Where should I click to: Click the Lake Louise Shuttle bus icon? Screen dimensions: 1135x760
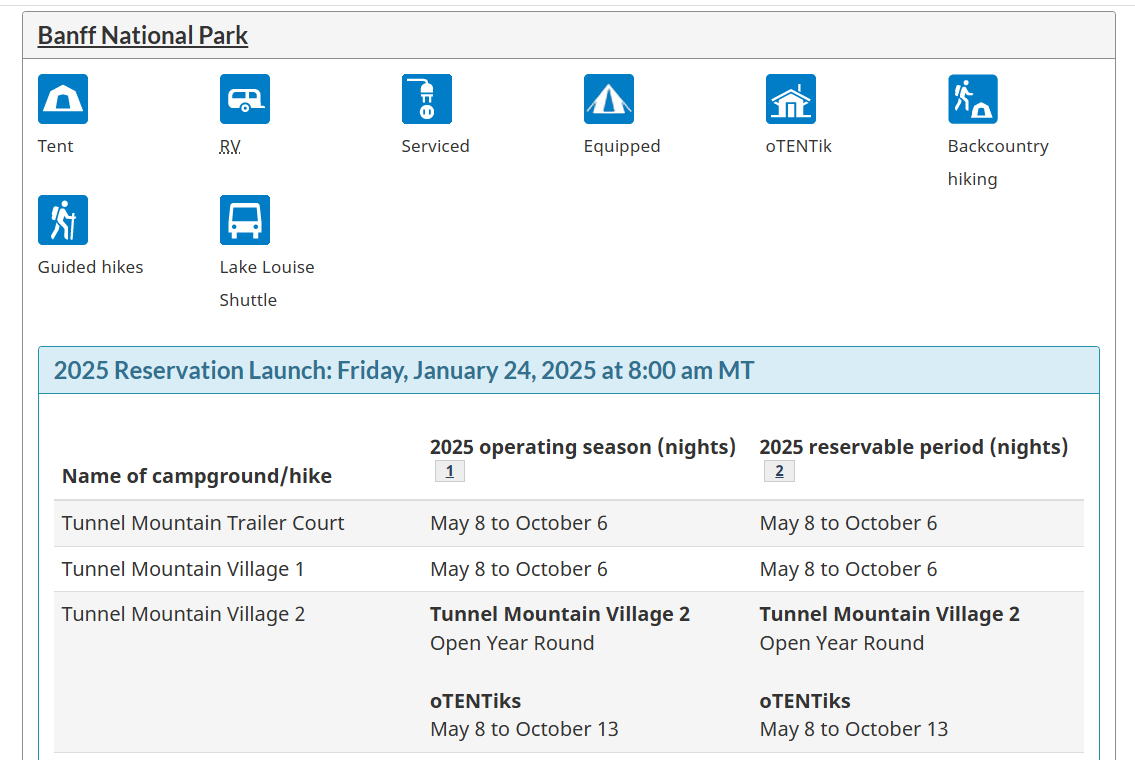coord(245,220)
